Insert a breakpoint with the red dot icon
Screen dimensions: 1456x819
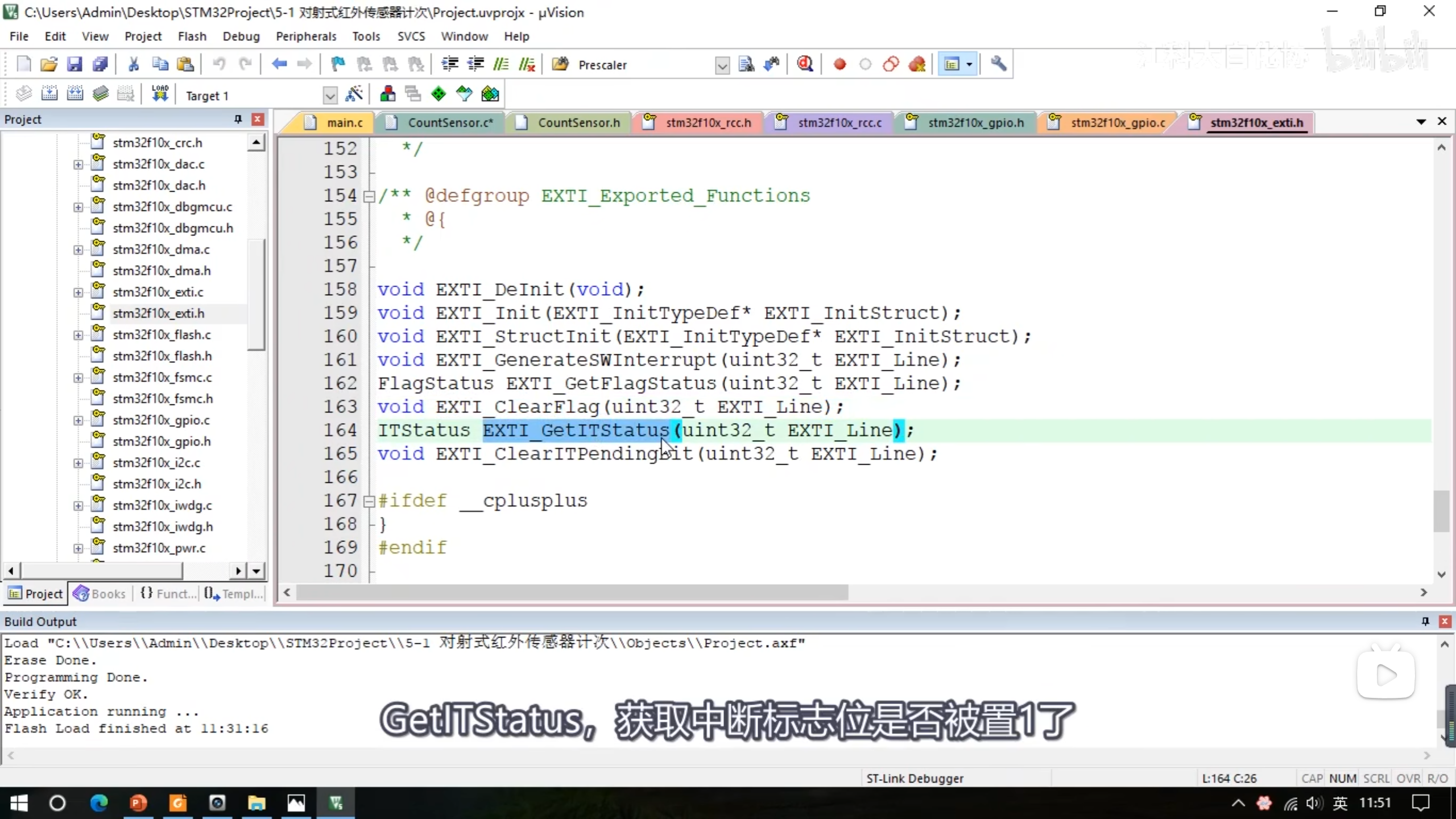839,64
